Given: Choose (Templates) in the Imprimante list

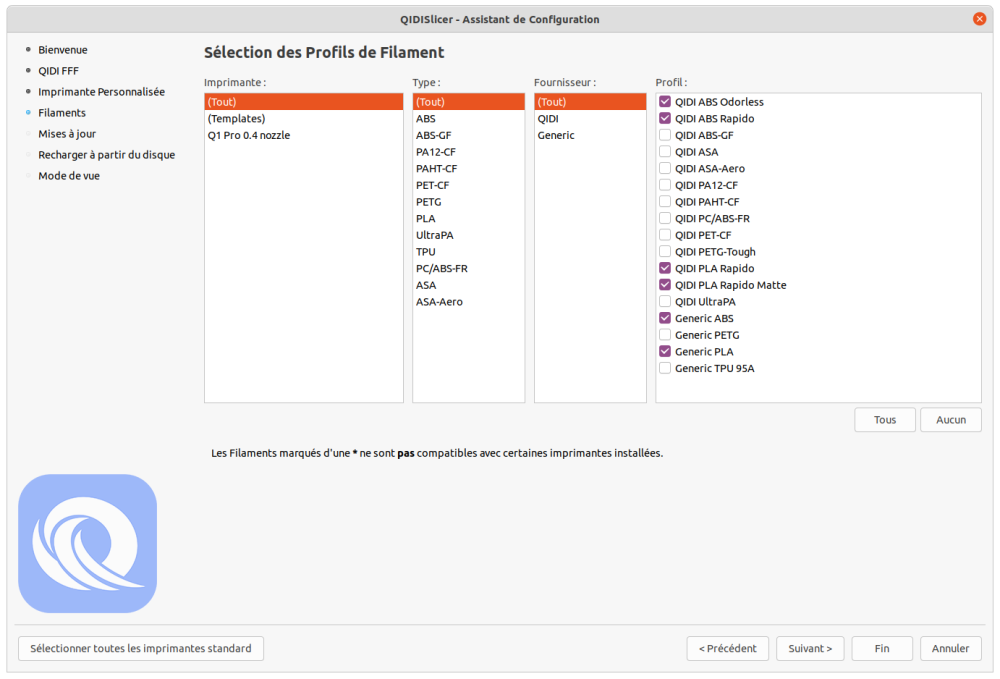Looking at the screenshot, I should pyautogui.click(x=304, y=119).
